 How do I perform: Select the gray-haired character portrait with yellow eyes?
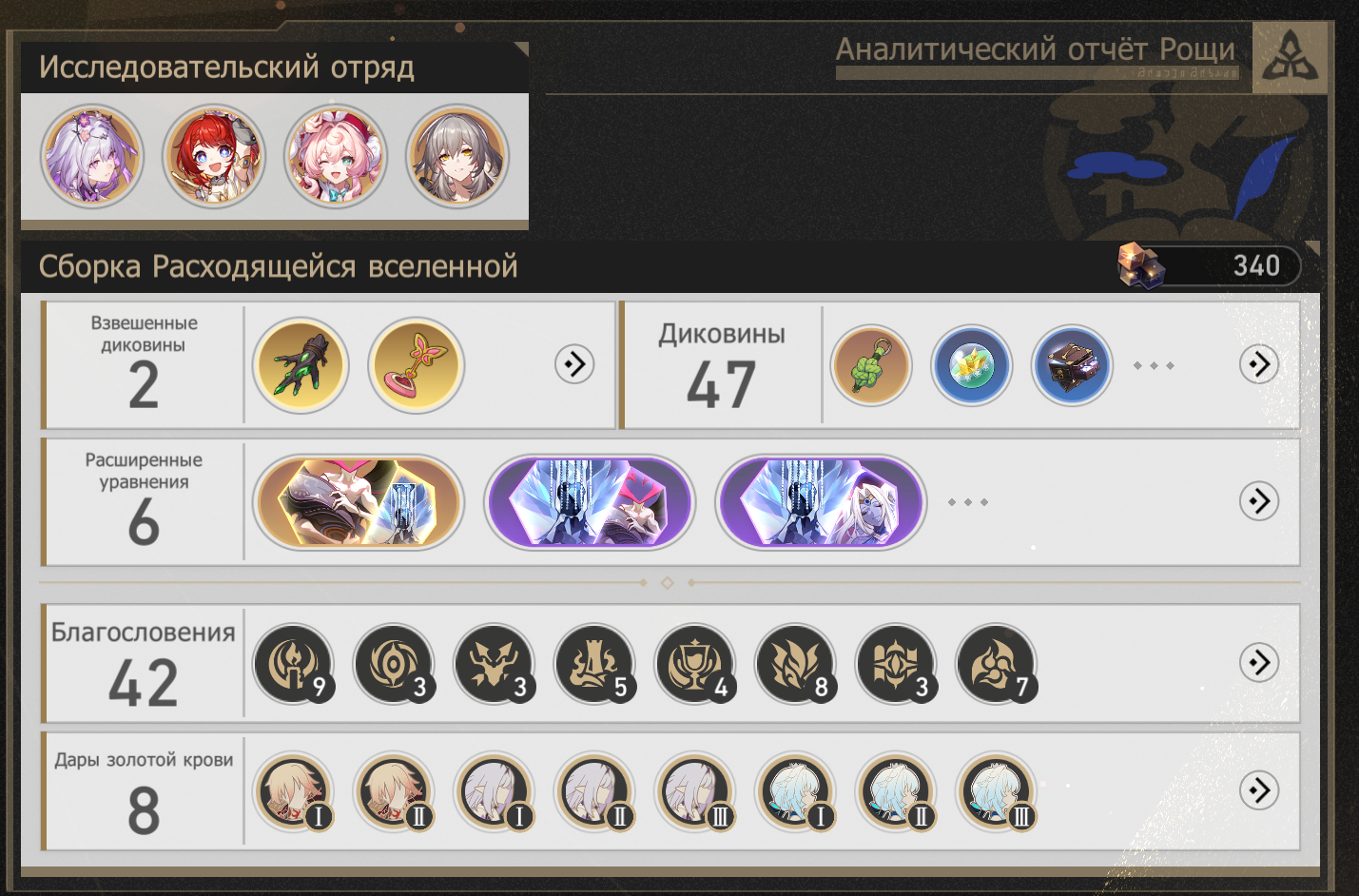point(457,156)
